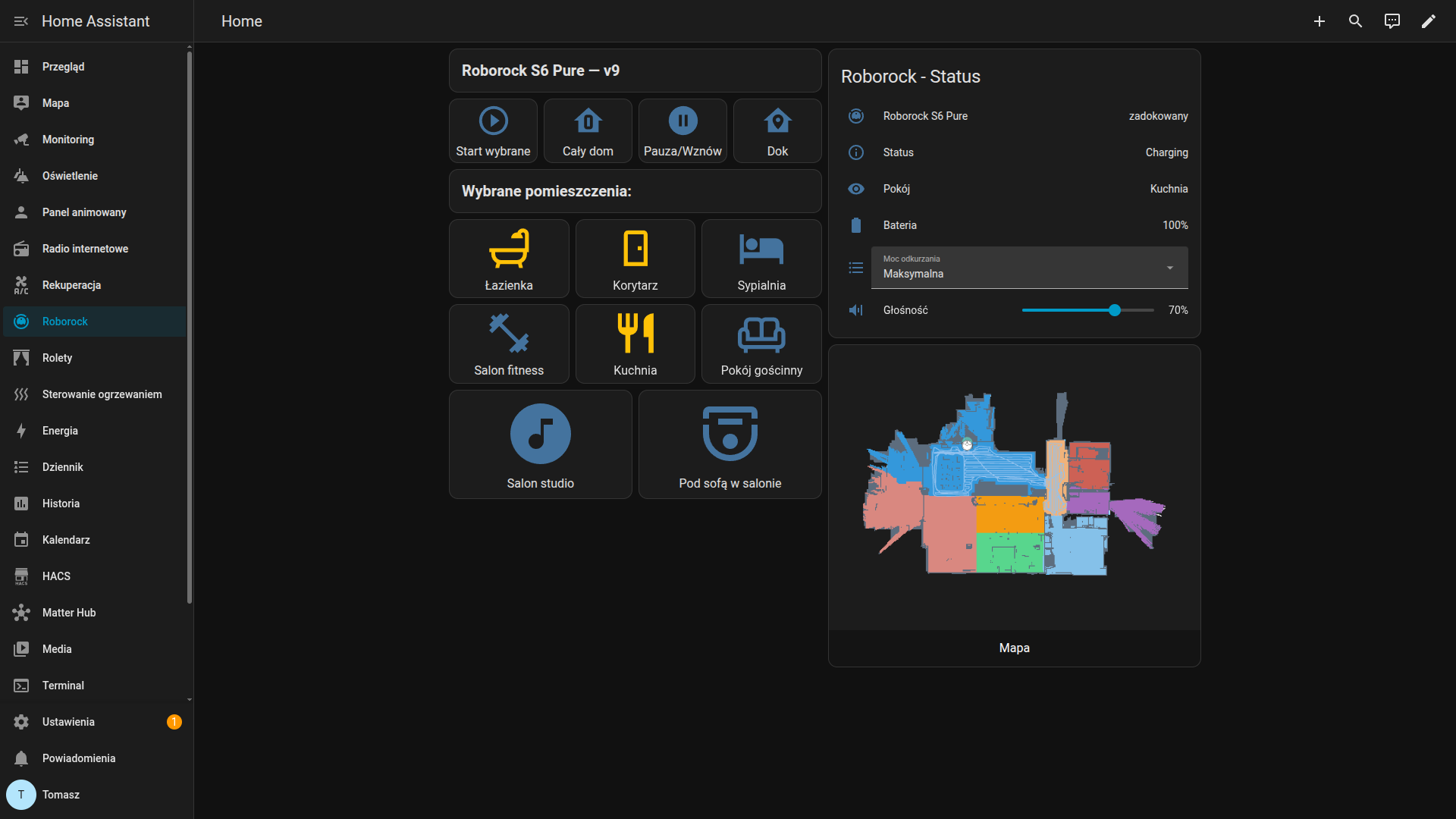
Task: Toggle the Pokój gościnny room selection
Action: [761, 344]
